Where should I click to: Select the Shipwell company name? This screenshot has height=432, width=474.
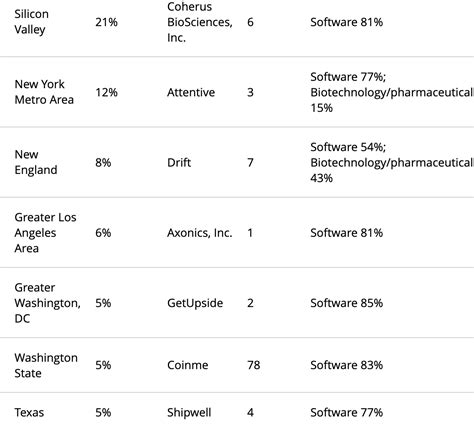click(189, 413)
